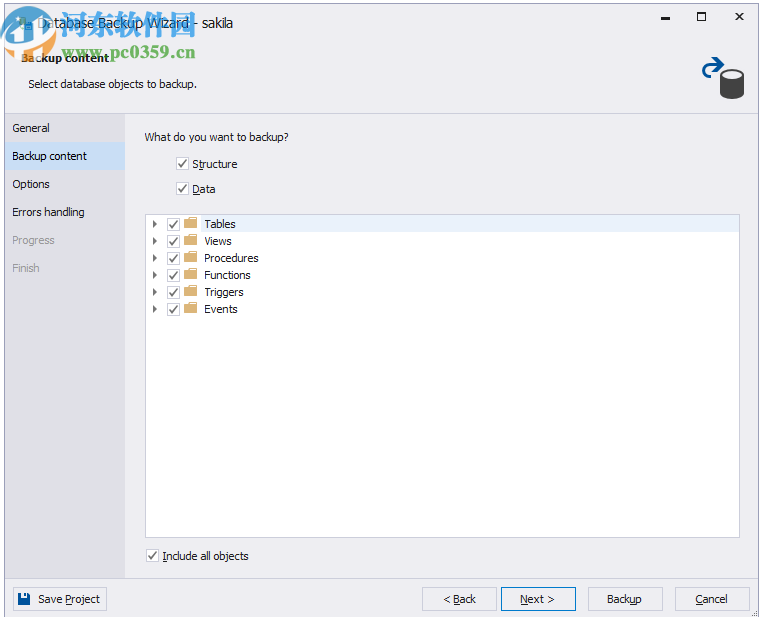The width and height of the screenshot is (760, 617).
Task: Select the Finish step
Action: click(x=65, y=268)
